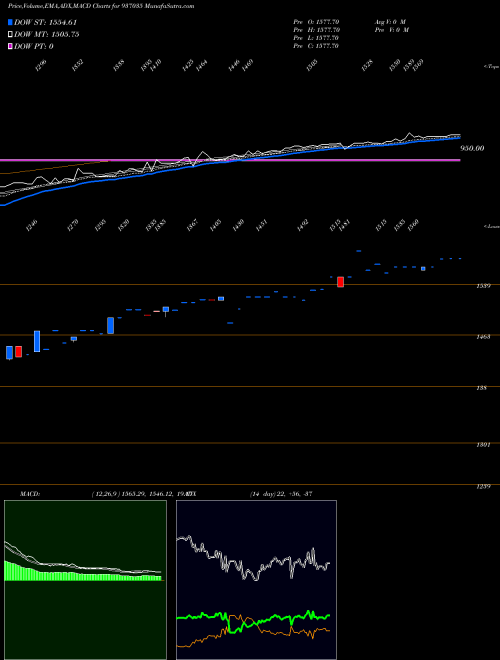
Task: Select the 'DOW ST: 1554.61' legend text
Action: coord(45,22)
